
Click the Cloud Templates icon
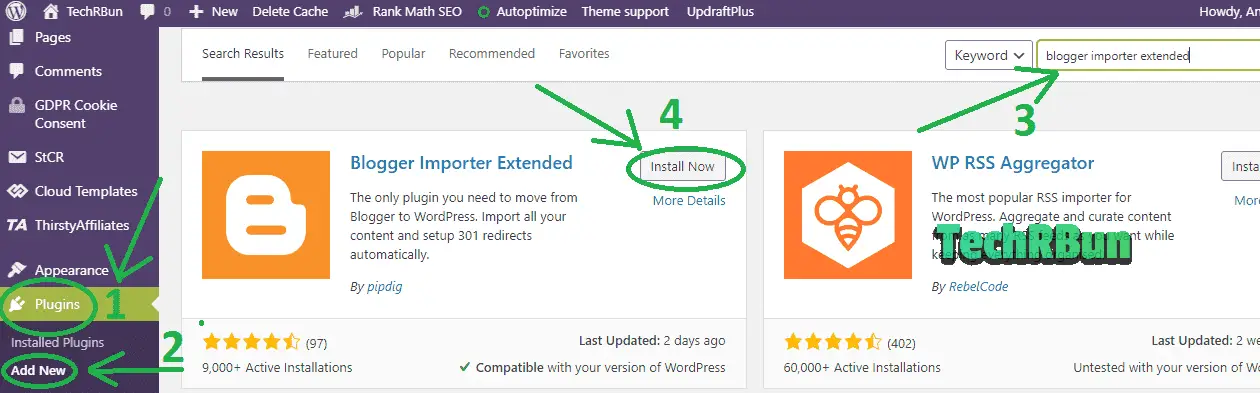click(16, 191)
